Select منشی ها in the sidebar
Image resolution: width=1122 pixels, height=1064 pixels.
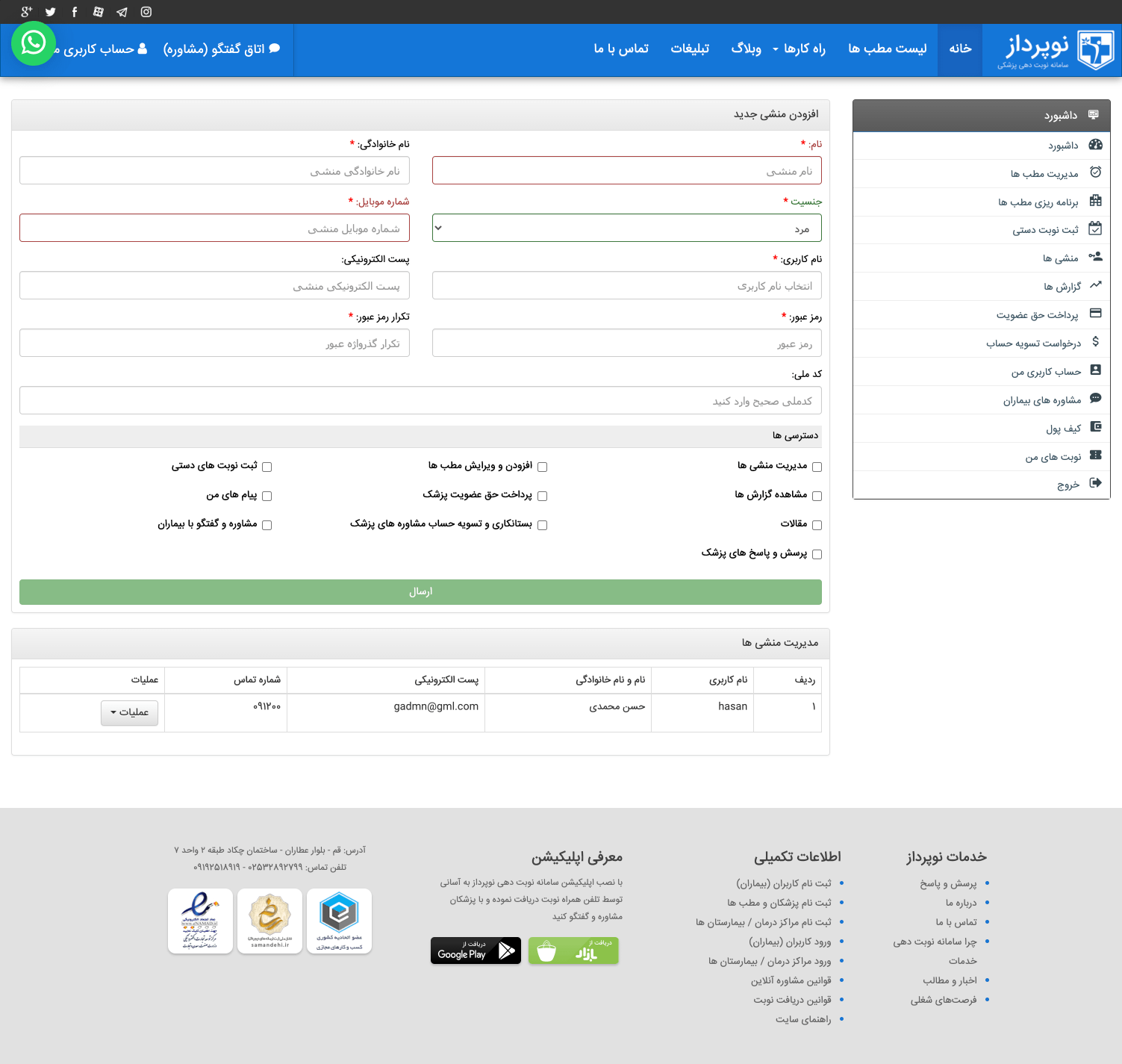coord(1060,258)
